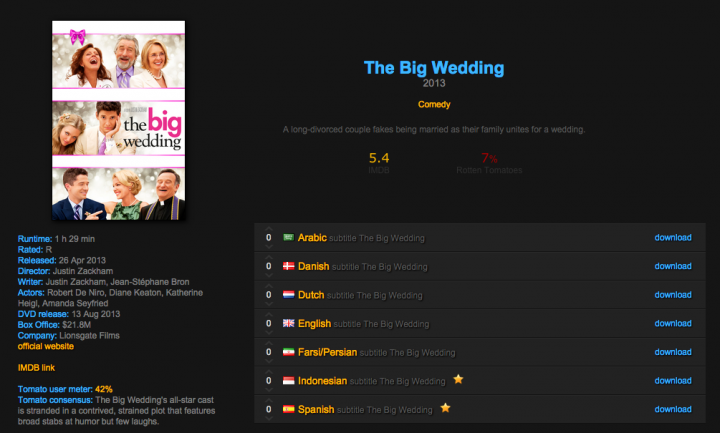The image size is (720, 433).
Task: Click the Spanish flag icon
Action: pyautogui.click(x=288, y=409)
